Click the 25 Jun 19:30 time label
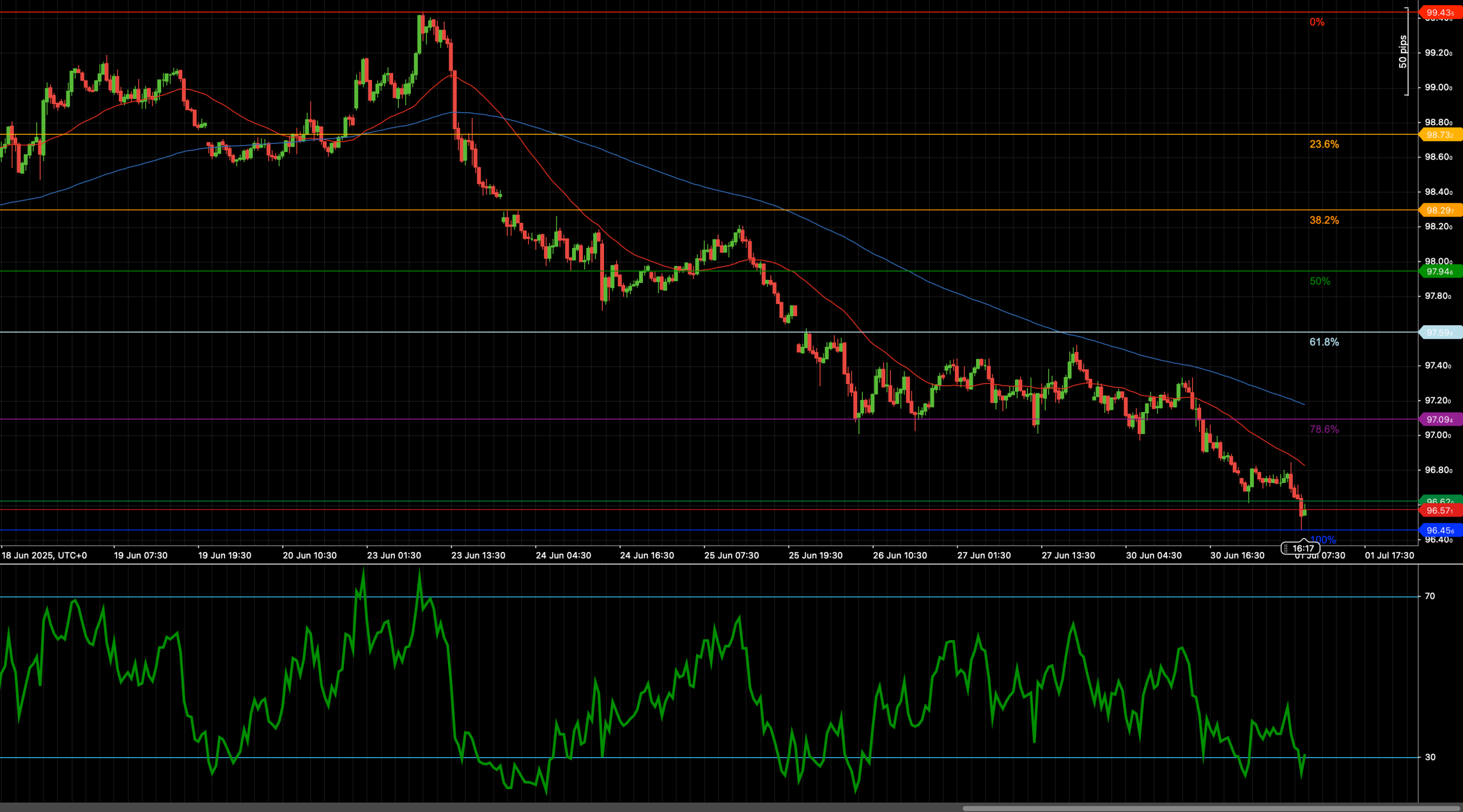1463x812 pixels. (x=816, y=555)
